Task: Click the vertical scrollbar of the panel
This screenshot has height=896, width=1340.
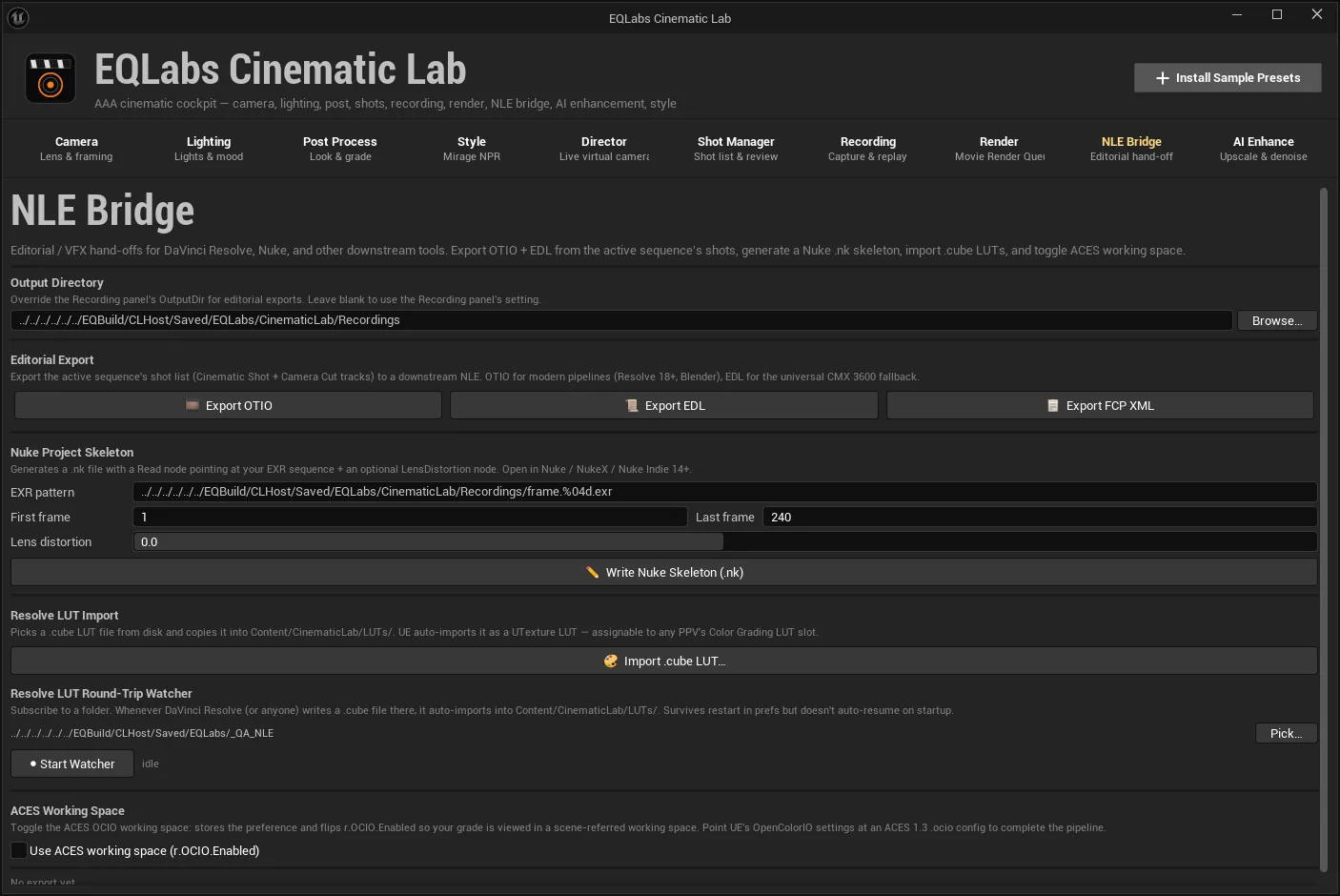Action: (x=1323, y=529)
